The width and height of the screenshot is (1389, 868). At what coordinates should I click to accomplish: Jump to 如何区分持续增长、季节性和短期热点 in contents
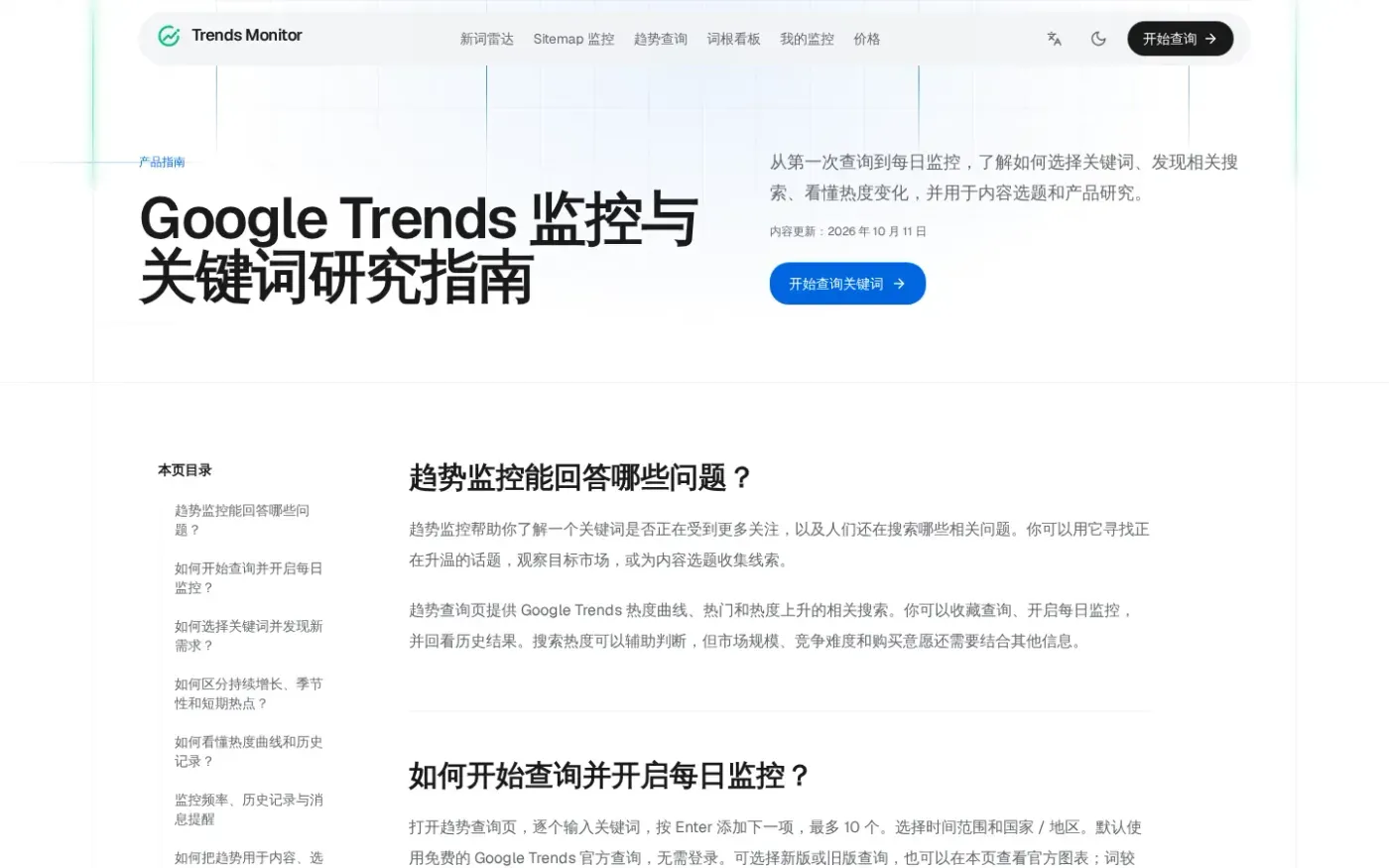[x=248, y=693]
